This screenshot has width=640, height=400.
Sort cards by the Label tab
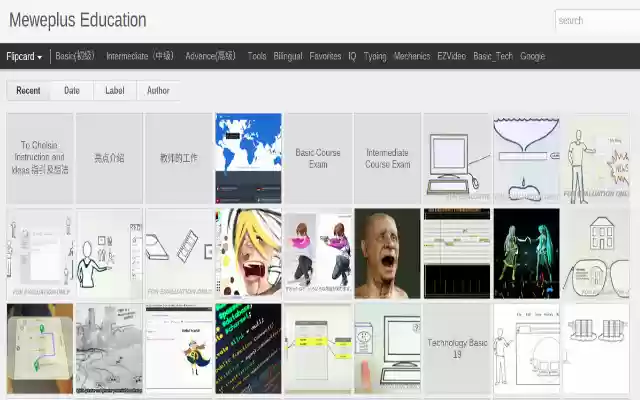(115, 91)
